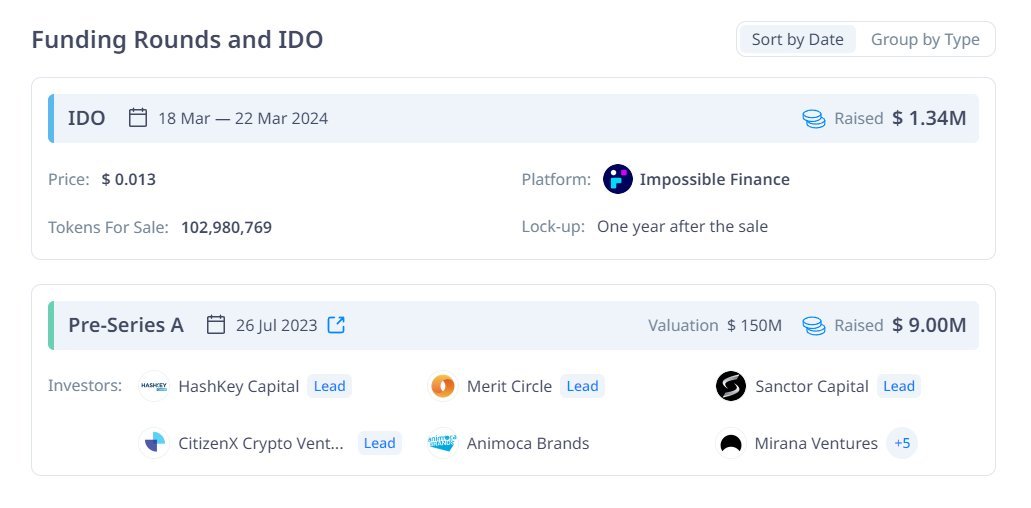Click the IDO calendar date icon
The image size is (1031, 508).
[x=138, y=118]
